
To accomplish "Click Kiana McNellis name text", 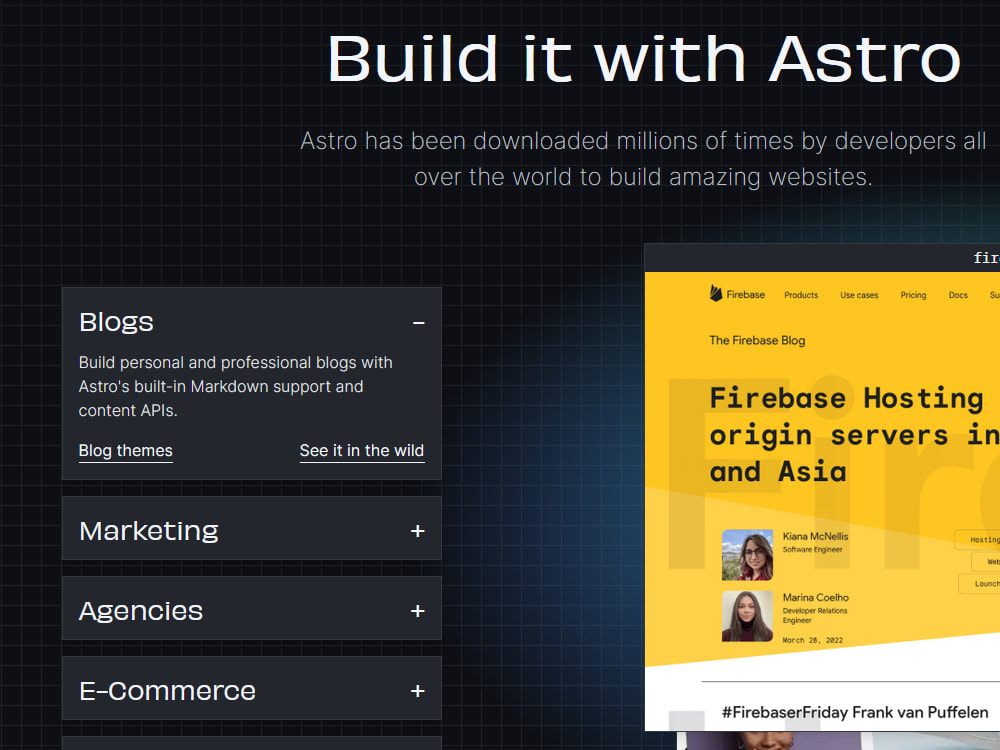I will pyautogui.click(x=816, y=536).
